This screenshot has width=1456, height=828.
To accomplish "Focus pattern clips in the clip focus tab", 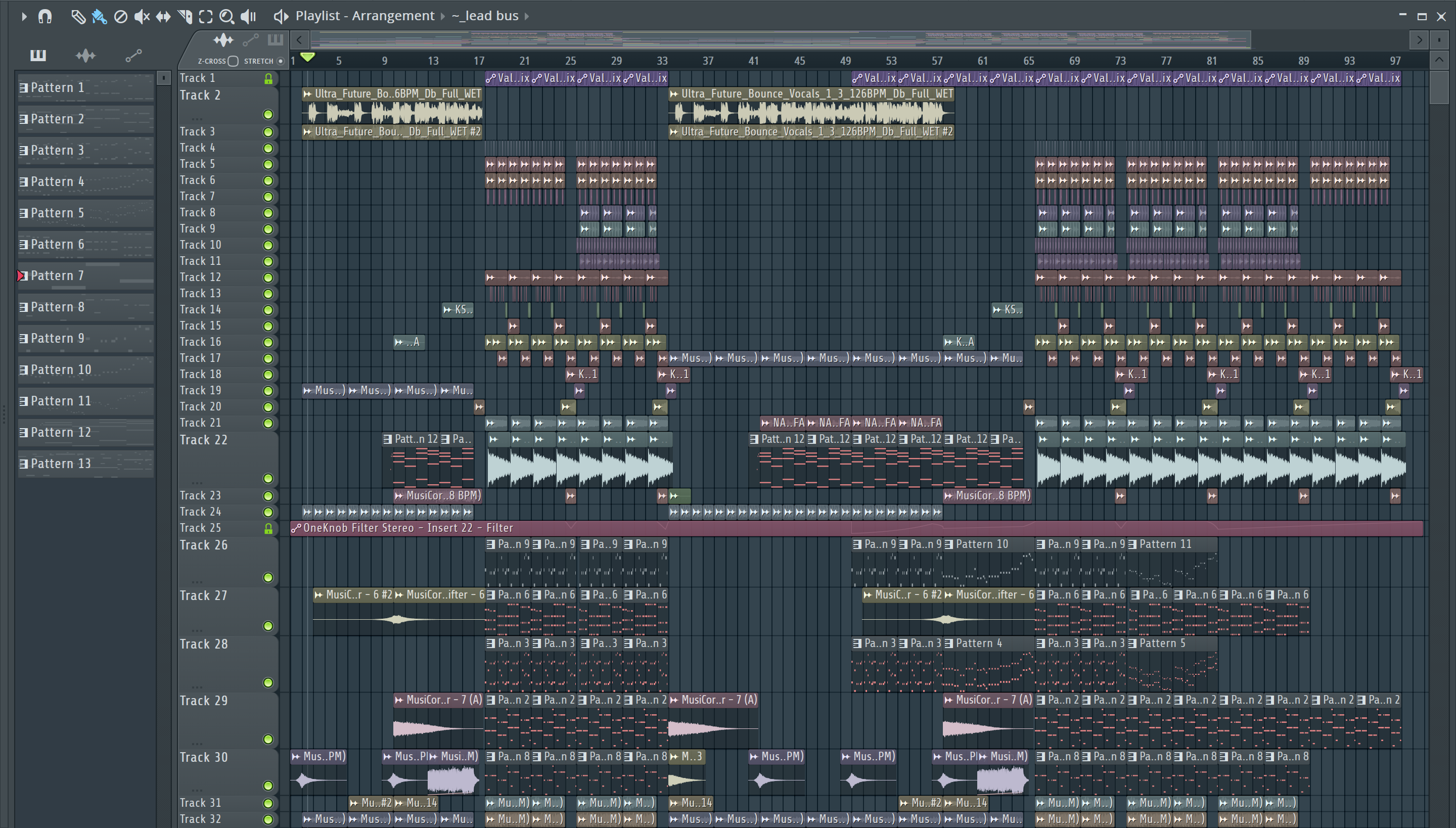I will [275, 40].
